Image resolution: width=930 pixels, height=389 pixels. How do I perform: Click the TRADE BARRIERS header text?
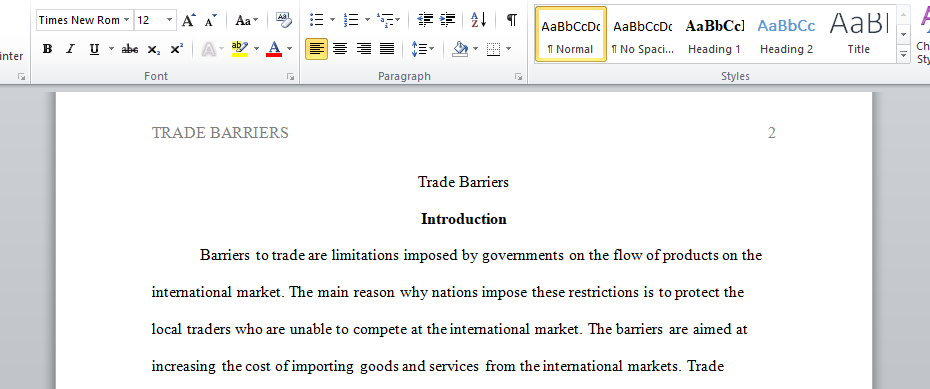(x=220, y=133)
